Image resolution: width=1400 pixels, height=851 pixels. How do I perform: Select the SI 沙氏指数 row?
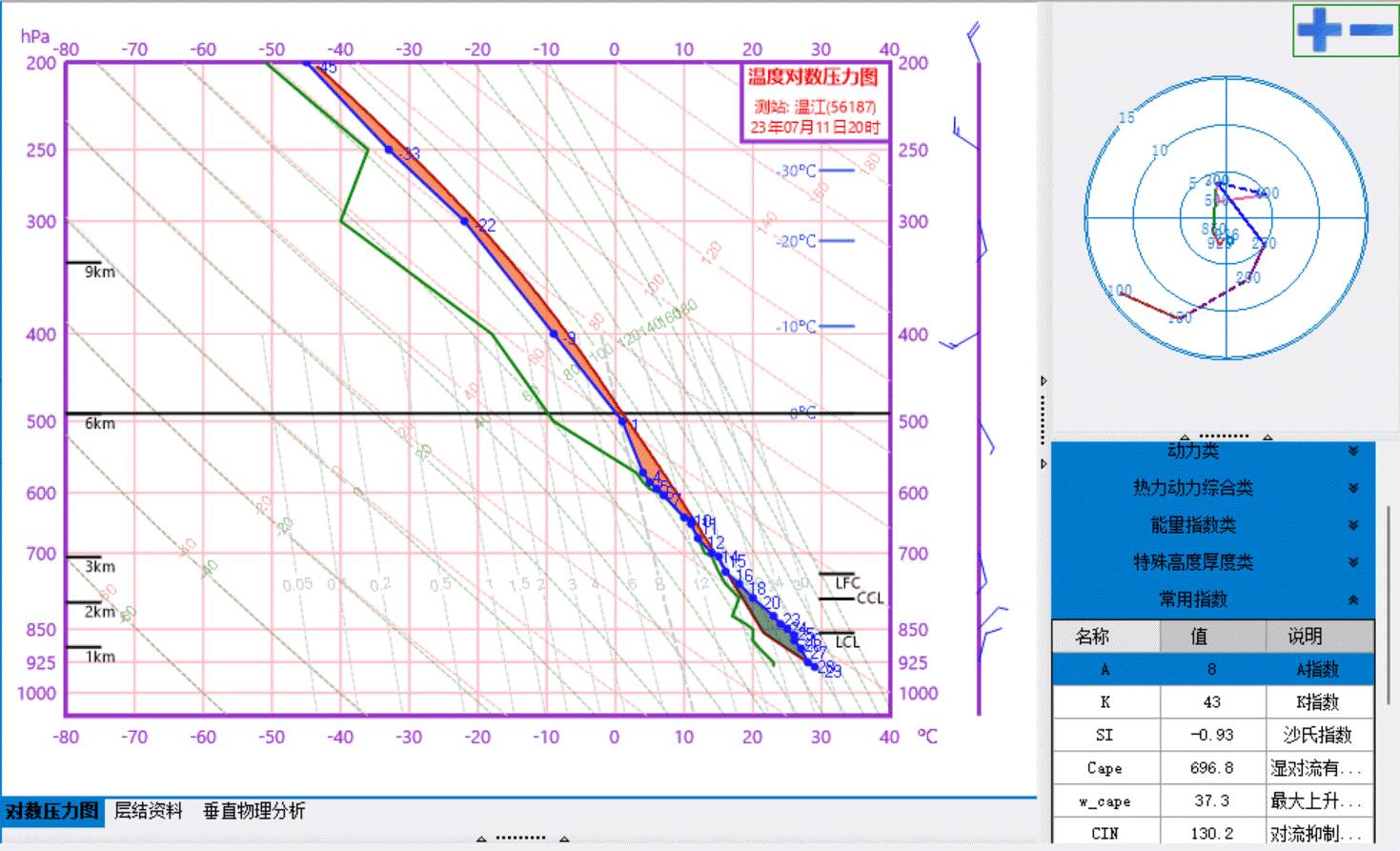1212,735
